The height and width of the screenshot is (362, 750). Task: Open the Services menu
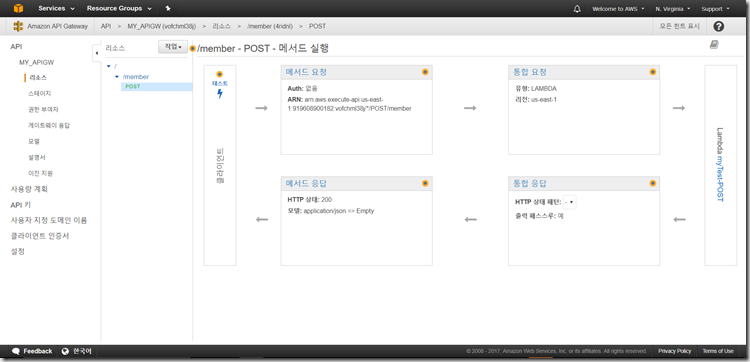click(x=56, y=9)
